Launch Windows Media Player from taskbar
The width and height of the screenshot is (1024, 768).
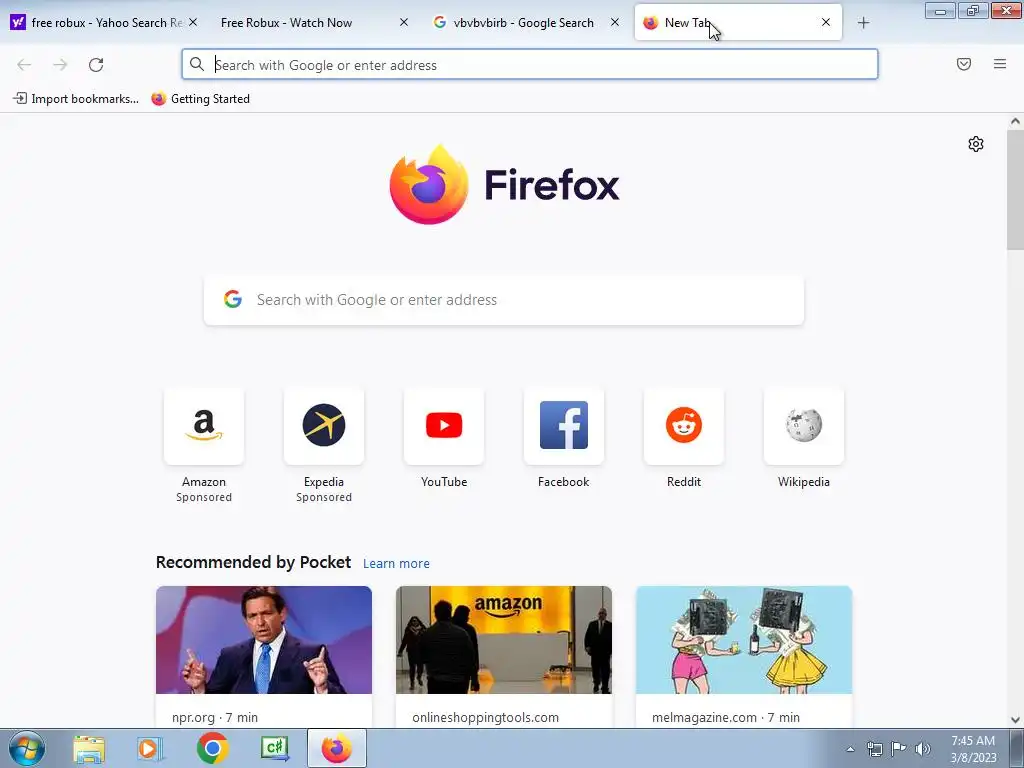[150, 748]
